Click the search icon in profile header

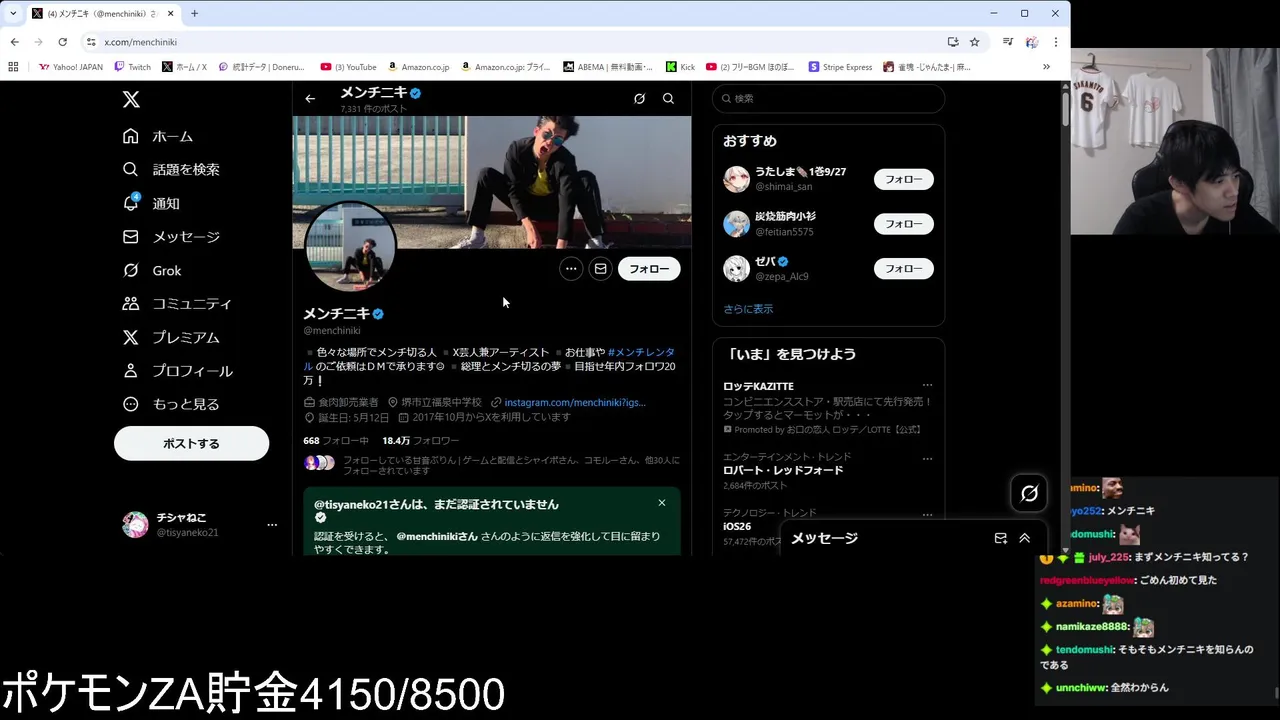(x=668, y=98)
